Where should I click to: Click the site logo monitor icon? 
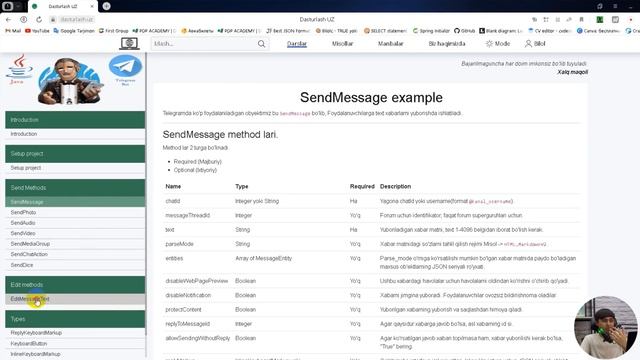tap(129, 43)
